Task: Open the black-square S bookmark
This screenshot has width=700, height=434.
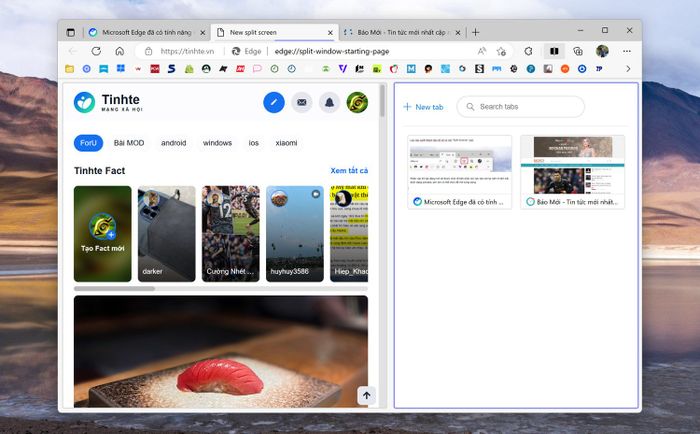Action: coord(479,69)
